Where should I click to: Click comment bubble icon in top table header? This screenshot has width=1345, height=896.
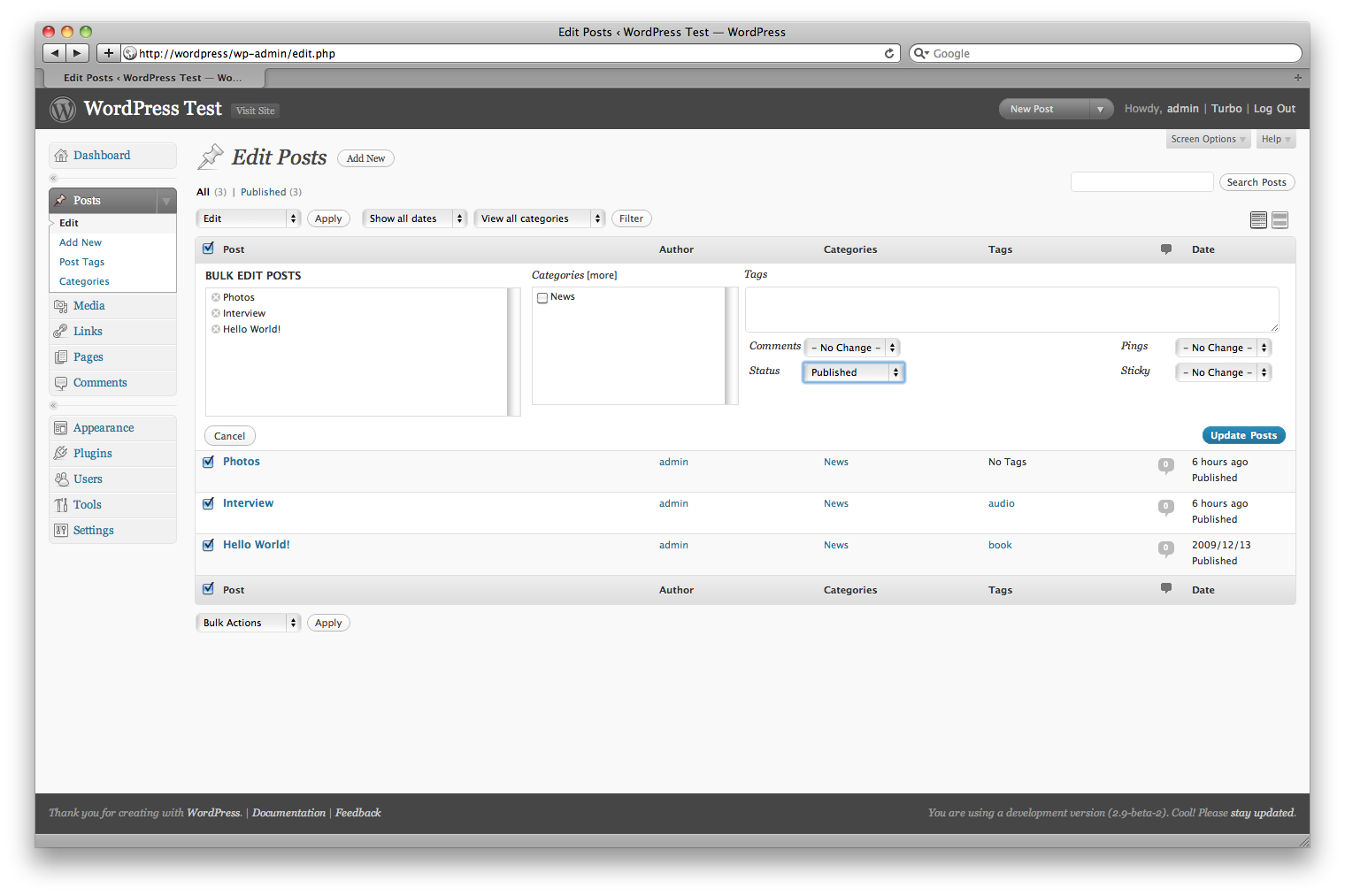1166,249
